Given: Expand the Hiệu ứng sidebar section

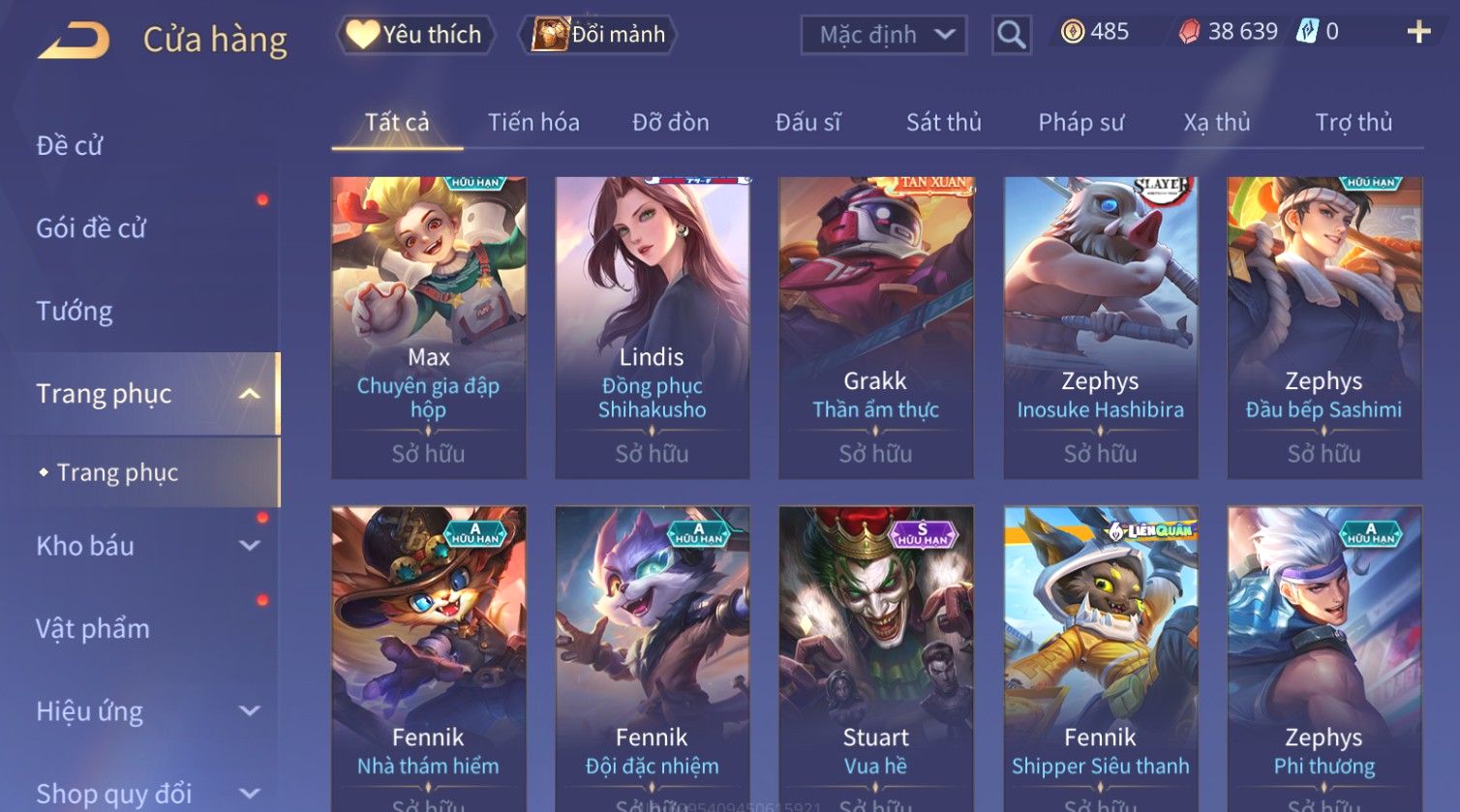Looking at the screenshot, I should 249,711.
